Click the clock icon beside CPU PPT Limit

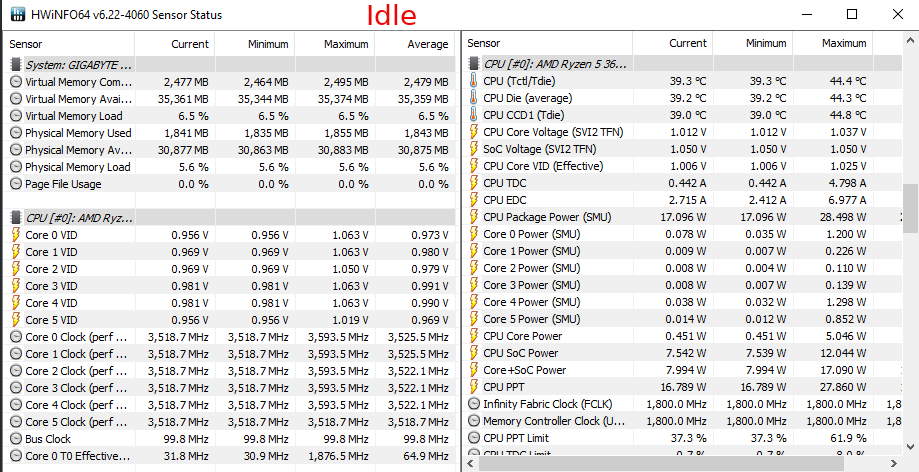474,438
